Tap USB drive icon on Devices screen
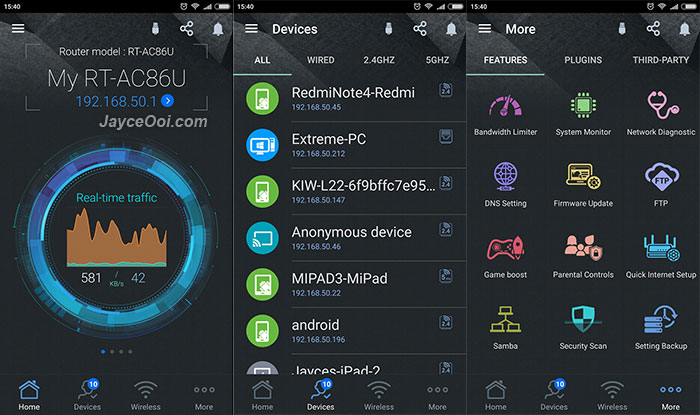The image size is (700, 415). click(x=388, y=29)
